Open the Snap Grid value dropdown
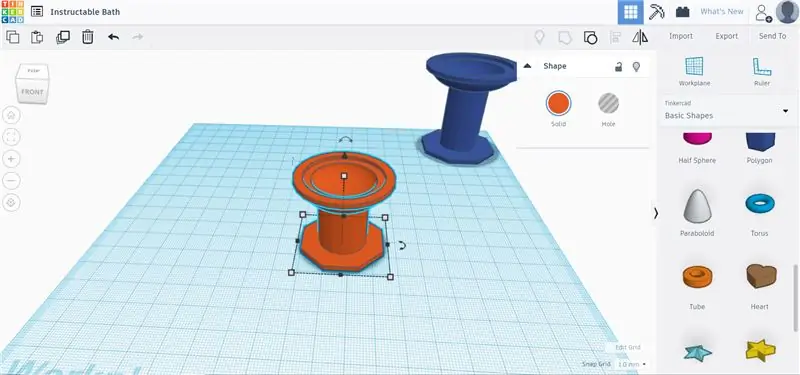 [632, 364]
